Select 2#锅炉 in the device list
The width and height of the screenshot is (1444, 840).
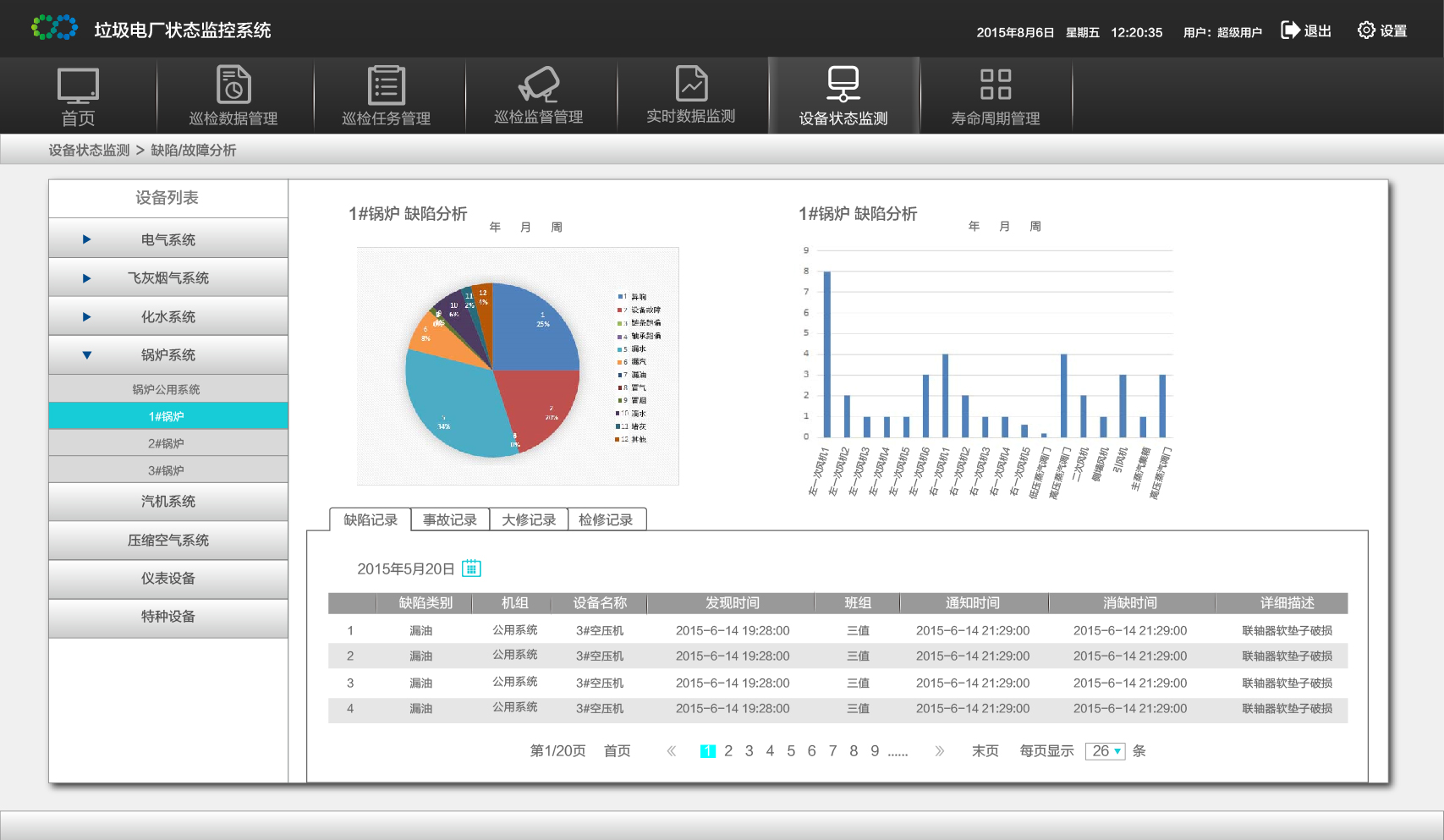[x=167, y=443]
